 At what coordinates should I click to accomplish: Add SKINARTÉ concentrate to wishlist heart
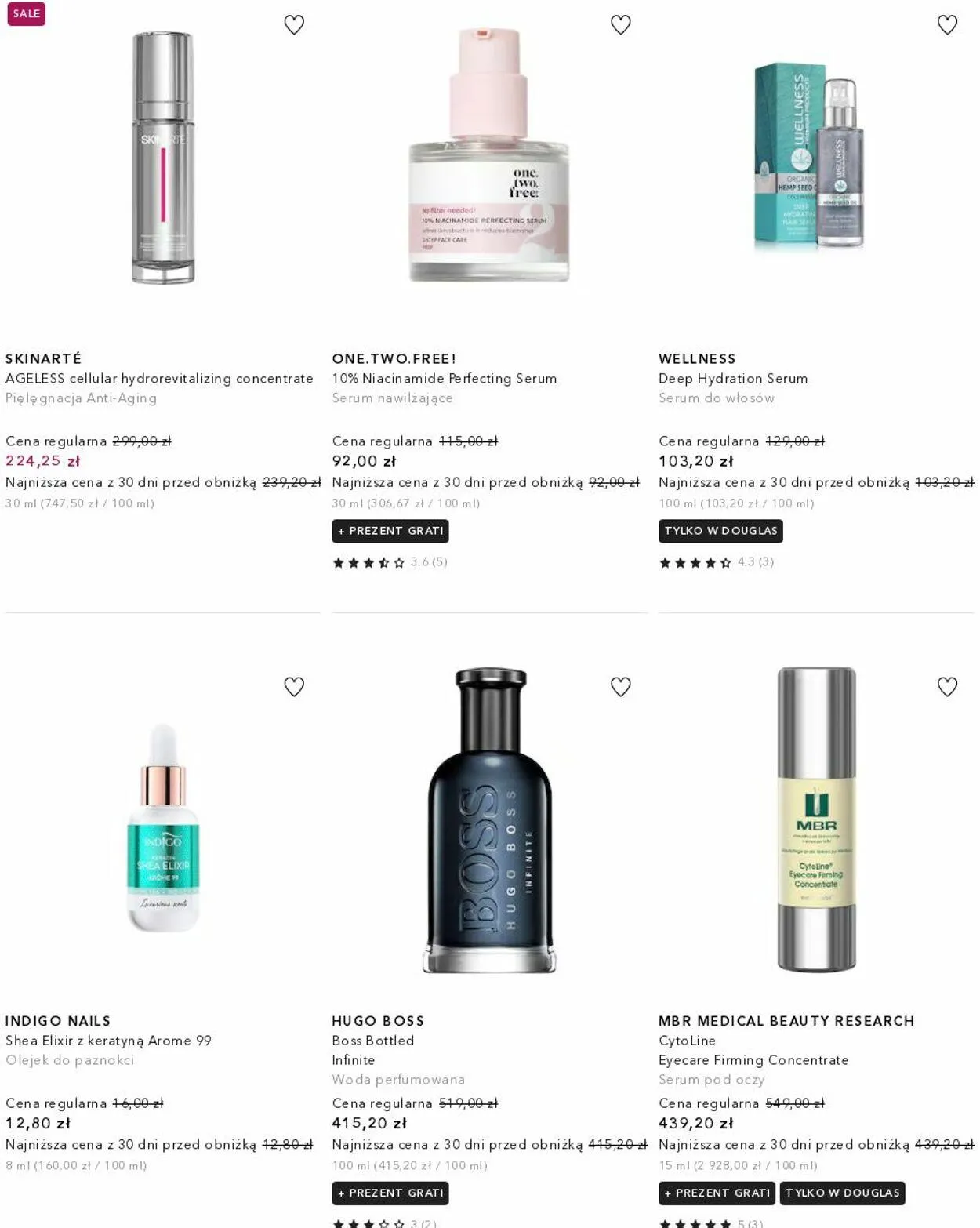click(x=294, y=25)
